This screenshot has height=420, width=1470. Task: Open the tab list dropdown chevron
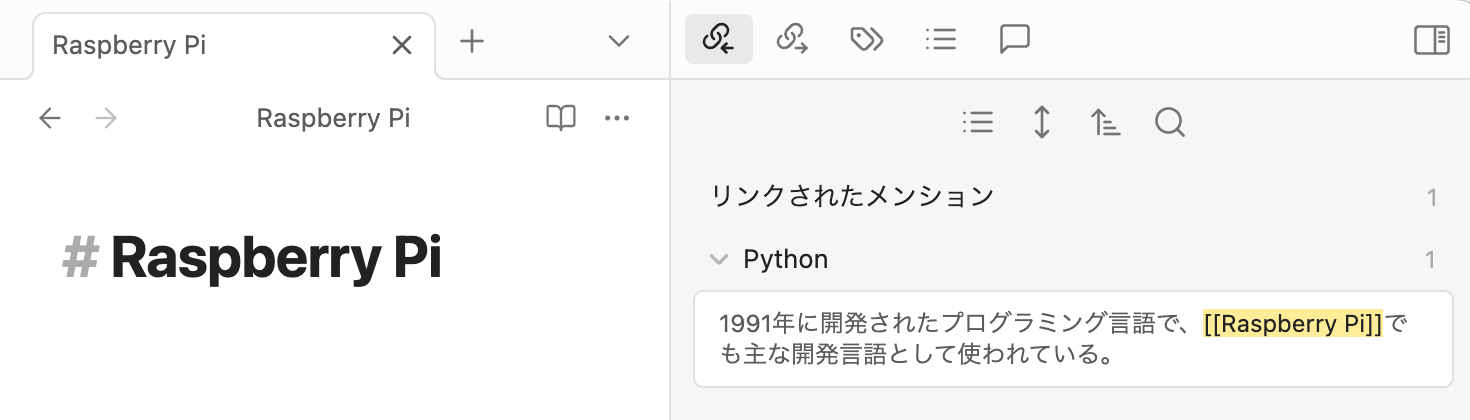tap(619, 41)
